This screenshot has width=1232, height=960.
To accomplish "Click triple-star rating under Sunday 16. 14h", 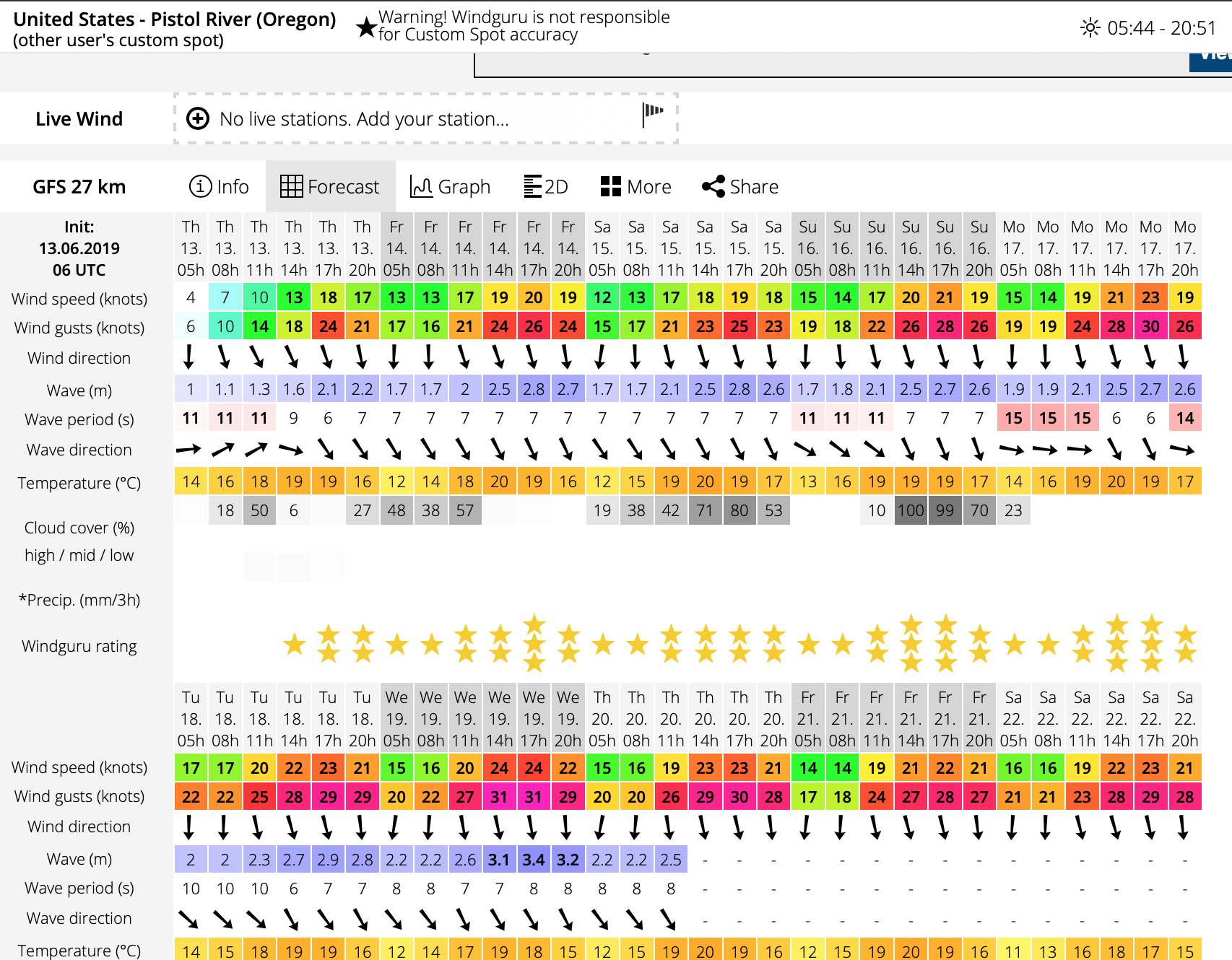I will [x=911, y=644].
